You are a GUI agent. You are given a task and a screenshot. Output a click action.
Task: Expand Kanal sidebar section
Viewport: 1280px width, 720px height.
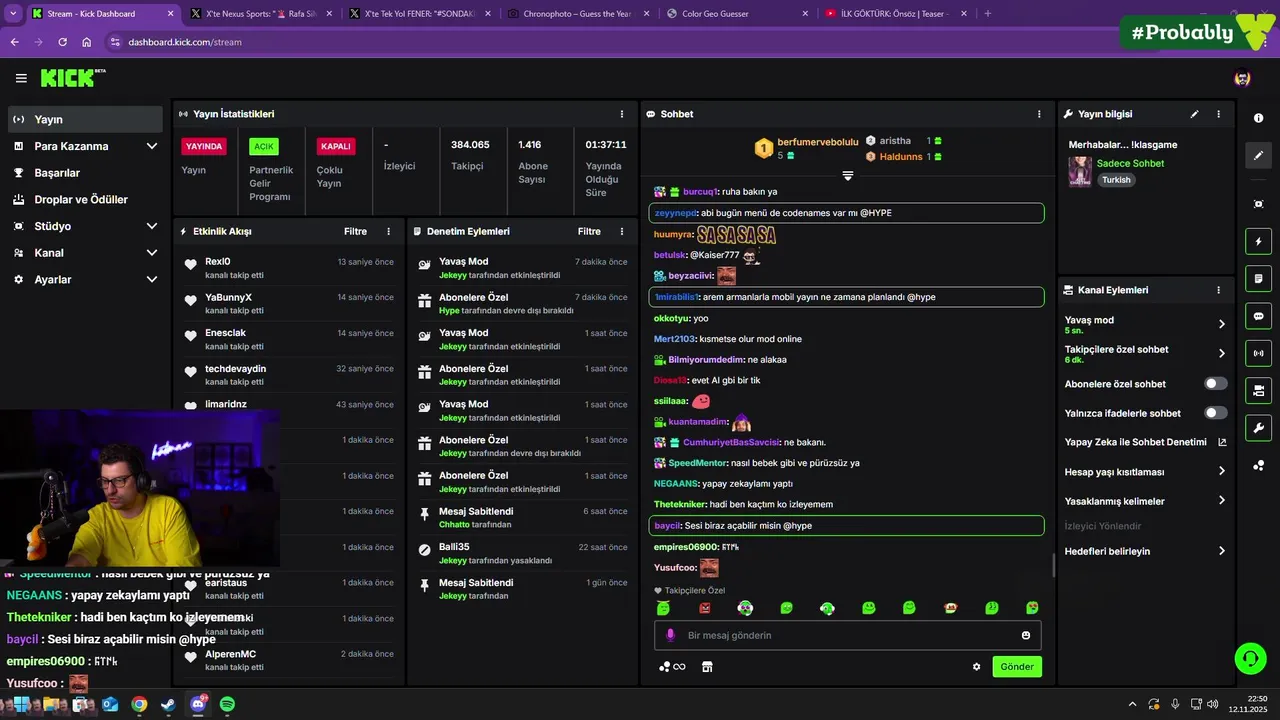tap(152, 253)
